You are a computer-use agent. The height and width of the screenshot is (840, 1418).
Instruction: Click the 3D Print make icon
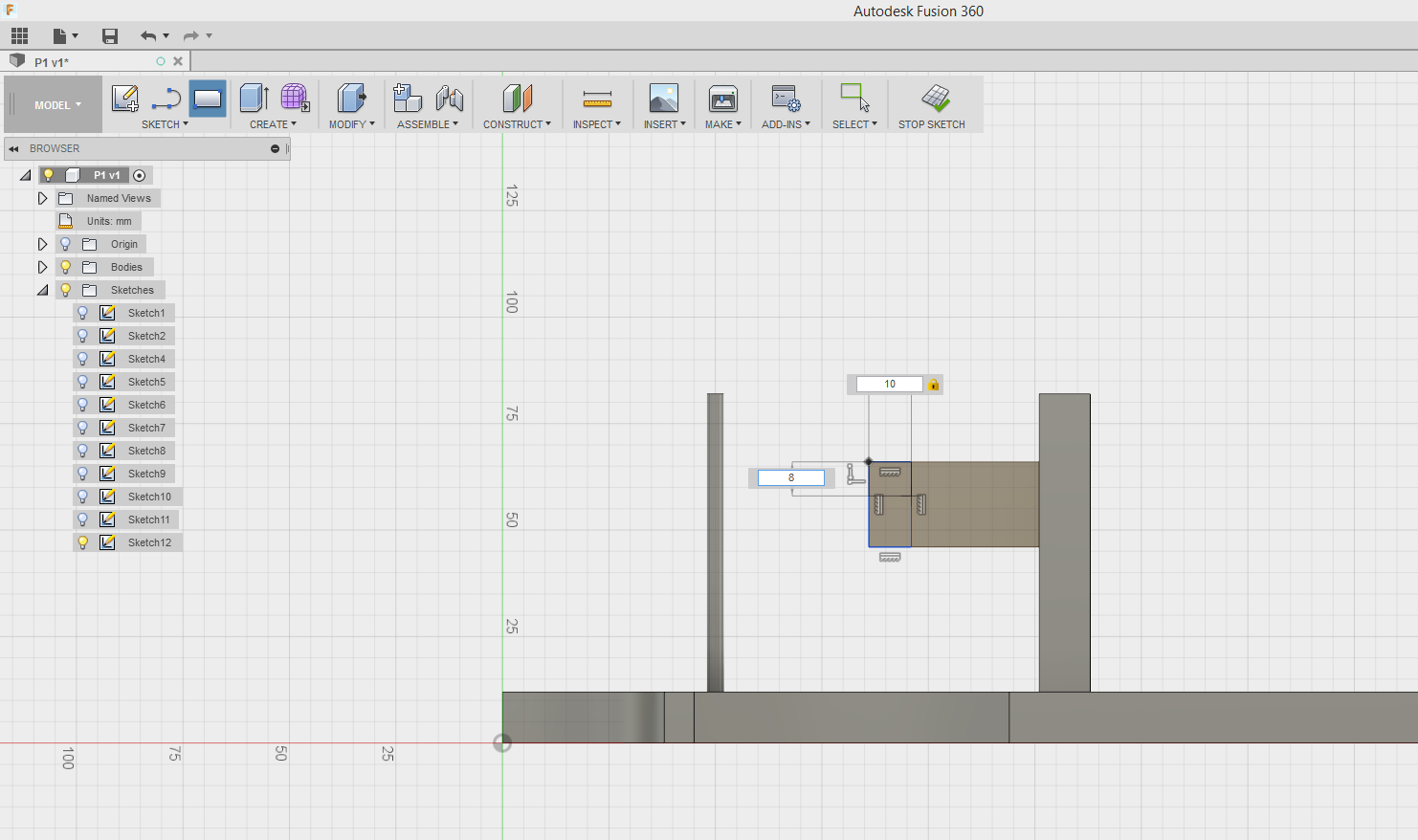click(x=723, y=98)
